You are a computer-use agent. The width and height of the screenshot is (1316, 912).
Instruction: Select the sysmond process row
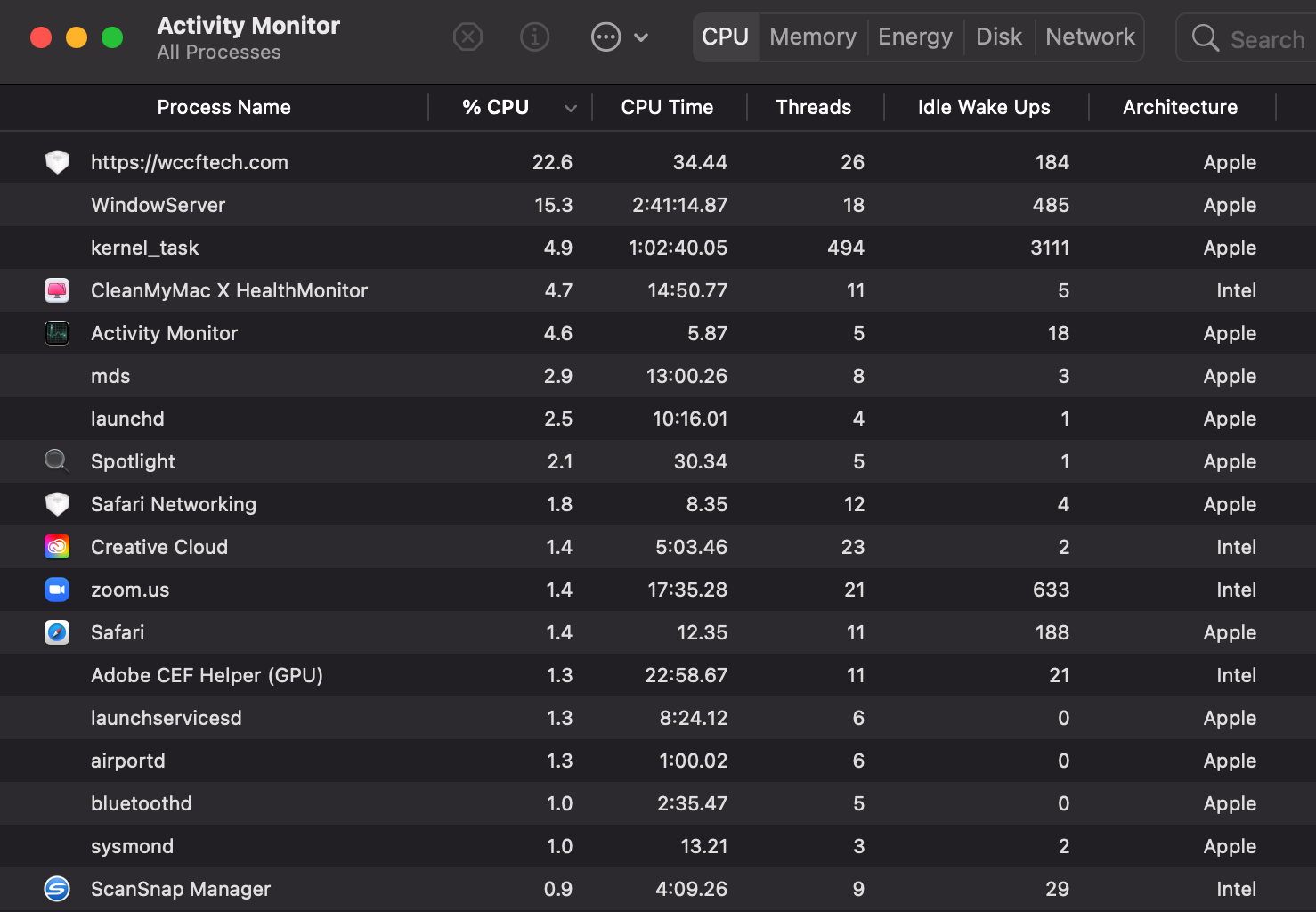[x=658, y=846]
